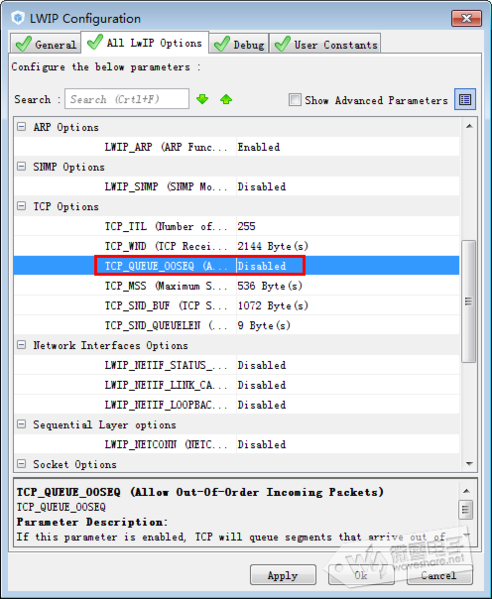
Task: Select the TCP_MSS parameter row
Action: click(x=237, y=286)
